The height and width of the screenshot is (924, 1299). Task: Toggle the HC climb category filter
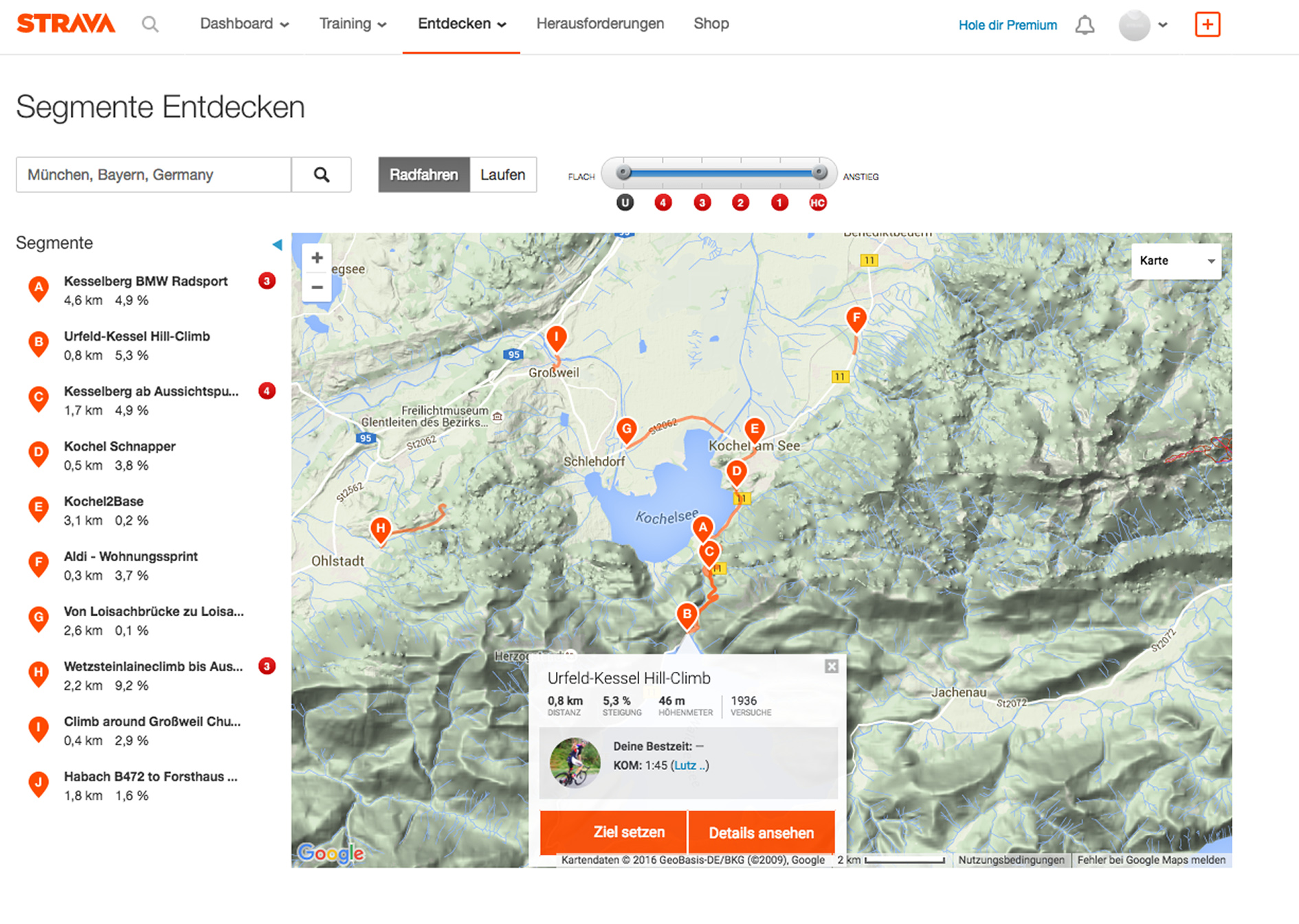pyautogui.click(x=817, y=203)
